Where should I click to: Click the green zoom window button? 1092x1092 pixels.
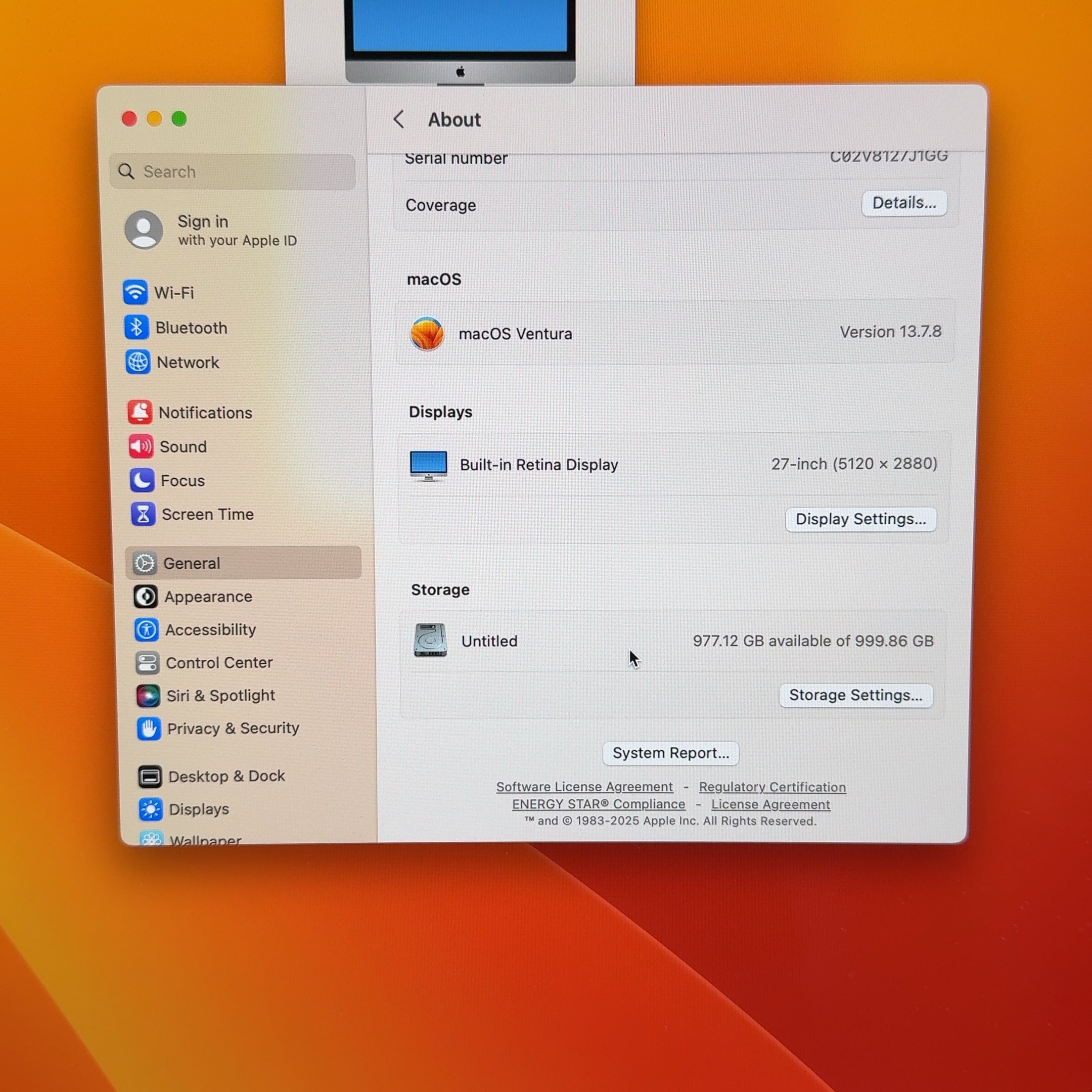179,119
